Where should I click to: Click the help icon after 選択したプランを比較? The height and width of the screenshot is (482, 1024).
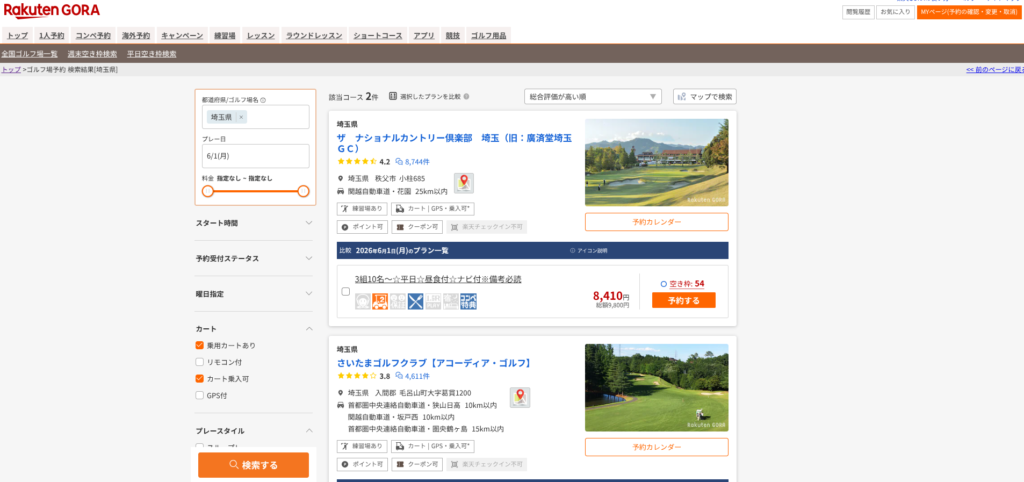pos(466,97)
